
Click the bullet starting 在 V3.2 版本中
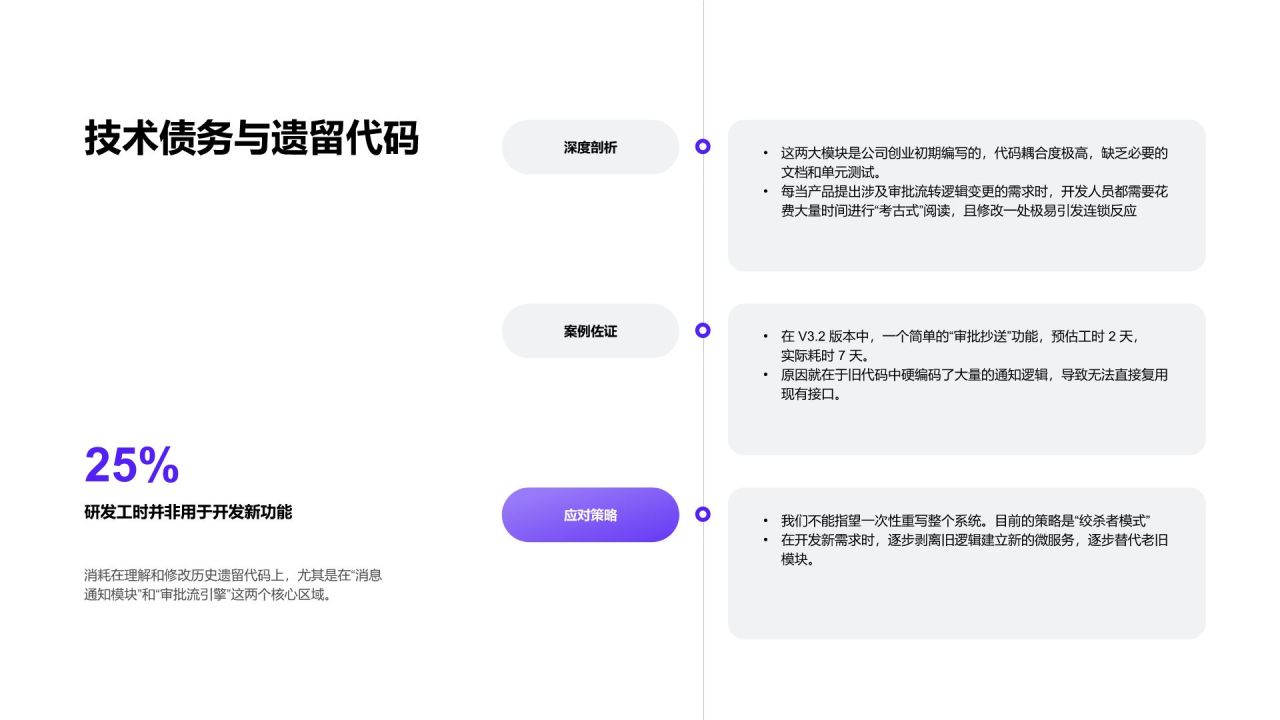(x=950, y=345)
